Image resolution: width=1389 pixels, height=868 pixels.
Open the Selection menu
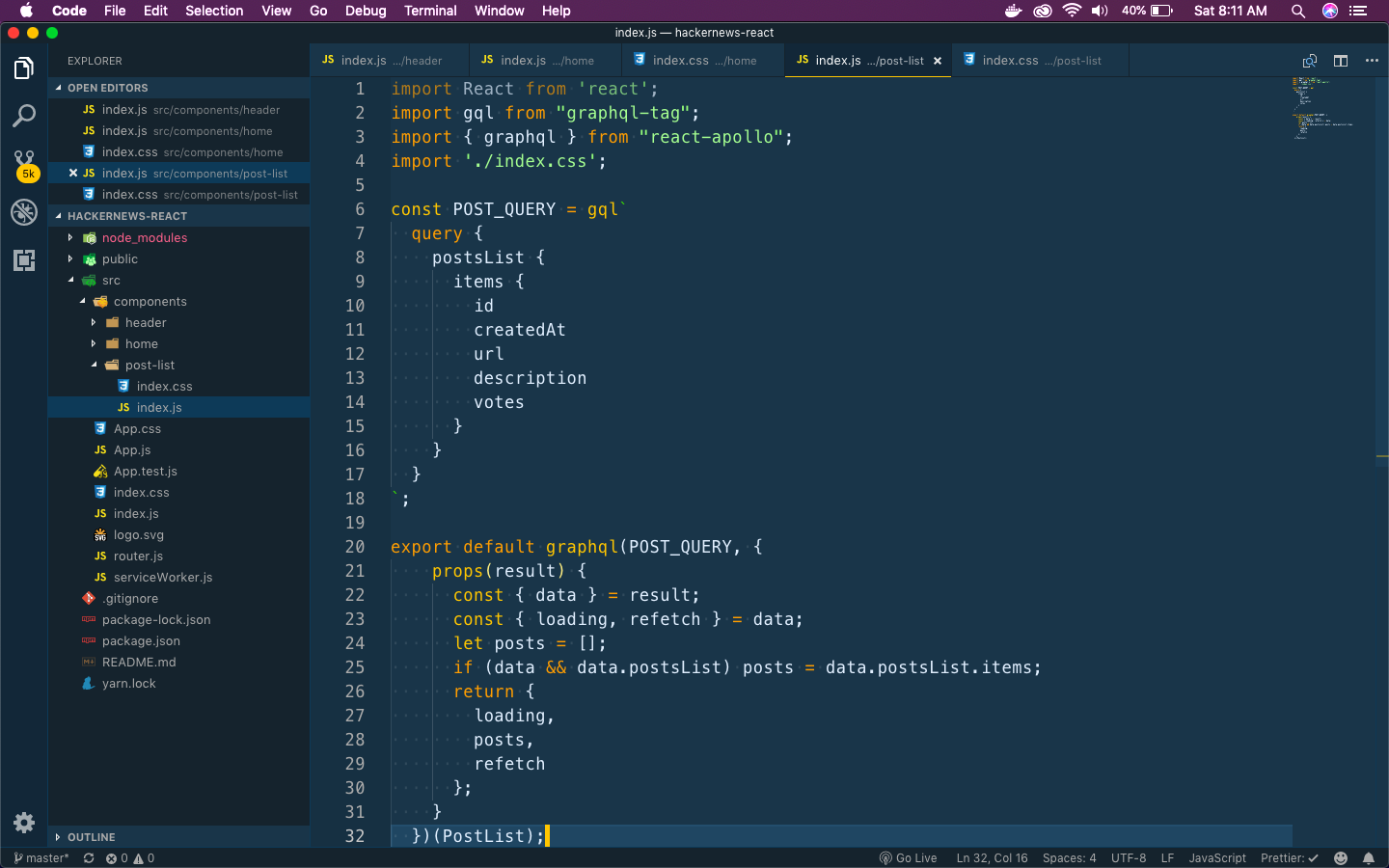[214, 11]
